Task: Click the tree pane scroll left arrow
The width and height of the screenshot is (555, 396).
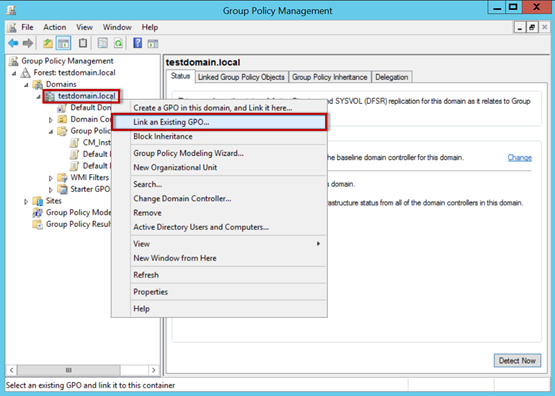Action: coord(12,370)
